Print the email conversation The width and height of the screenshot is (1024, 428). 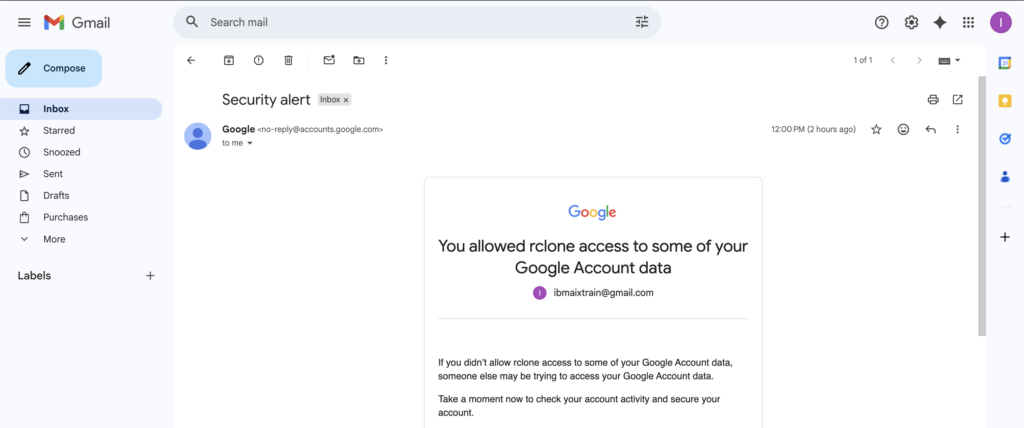click(x=933, y=99)
